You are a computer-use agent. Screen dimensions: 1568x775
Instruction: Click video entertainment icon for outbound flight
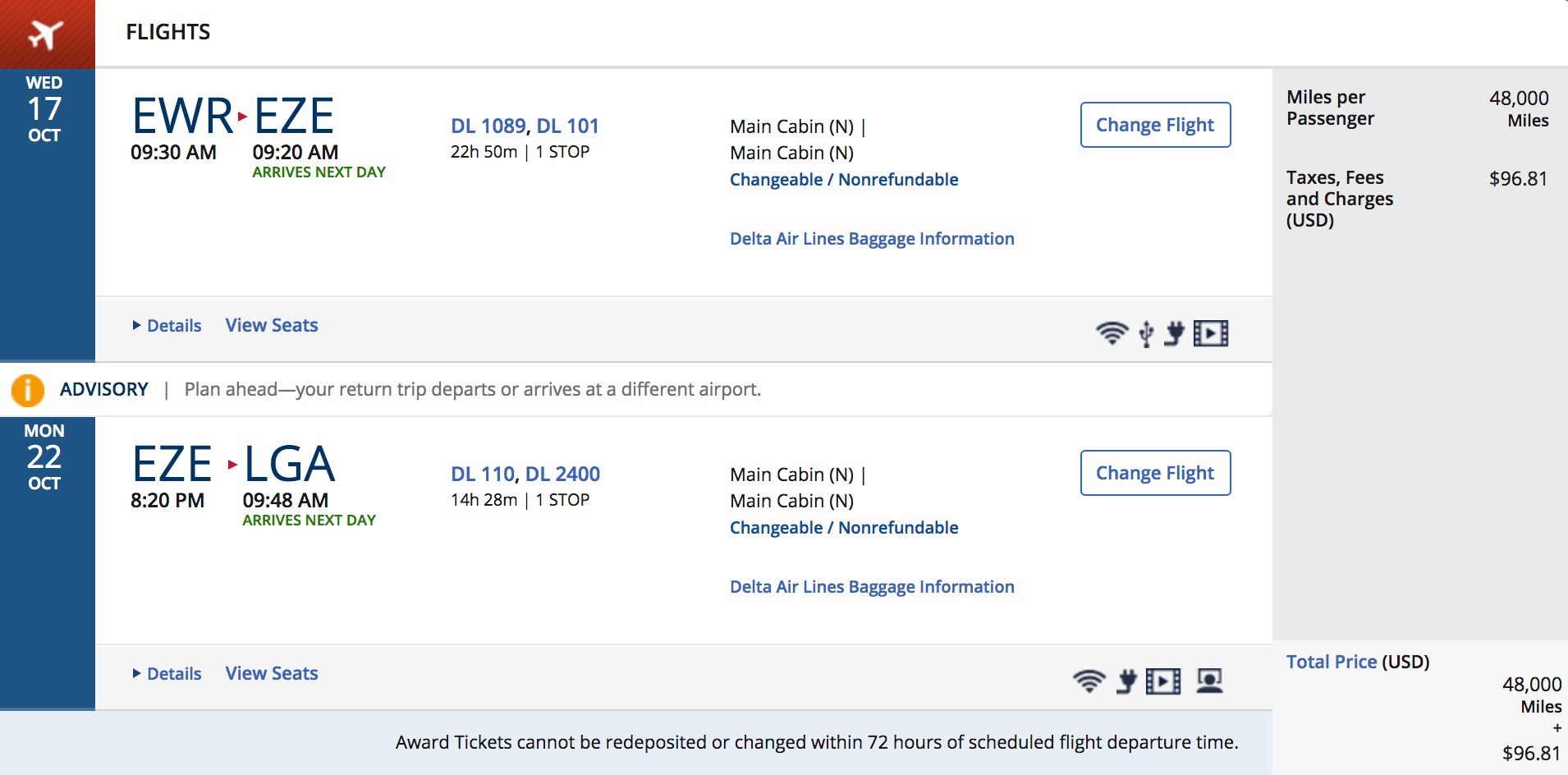1211,333
